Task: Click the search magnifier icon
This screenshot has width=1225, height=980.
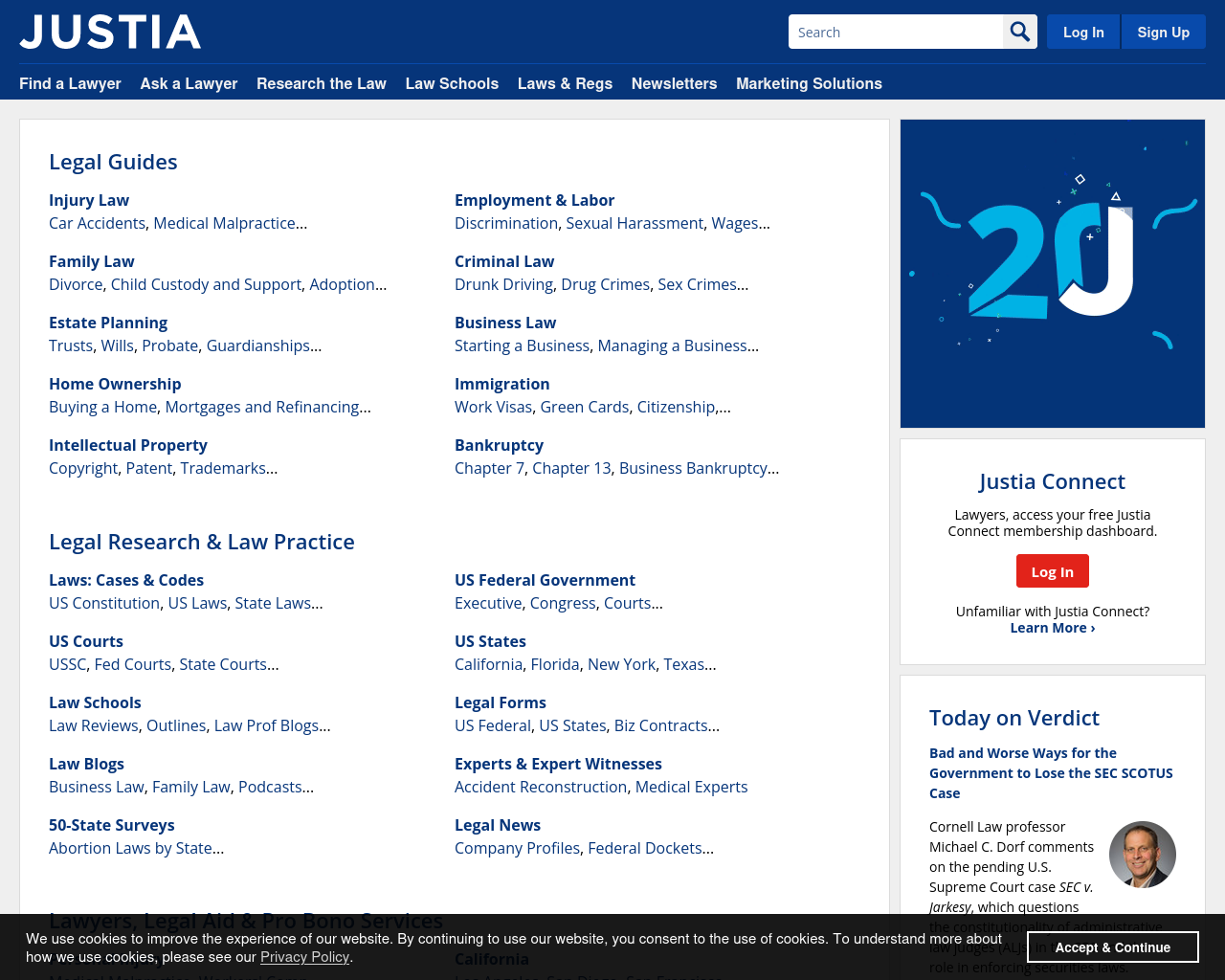Action: [x=1020, y=32]
